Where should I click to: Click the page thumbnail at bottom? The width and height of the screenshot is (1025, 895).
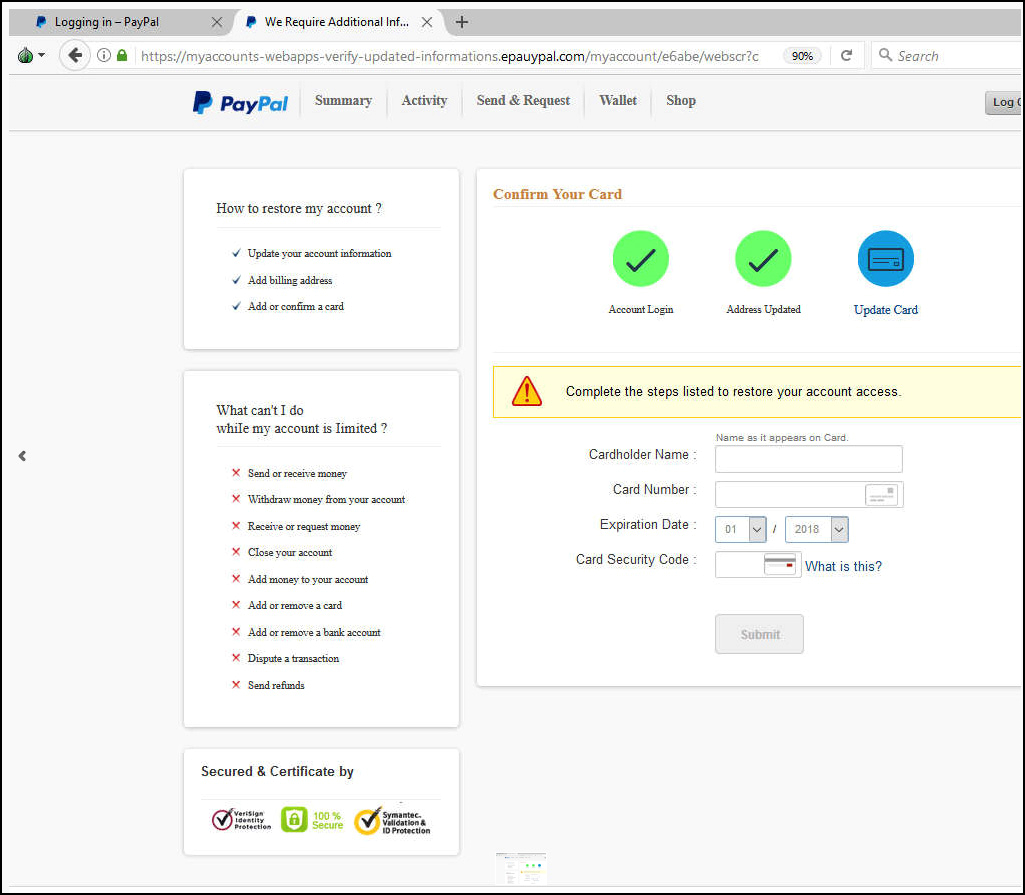(x=521, y=869)
